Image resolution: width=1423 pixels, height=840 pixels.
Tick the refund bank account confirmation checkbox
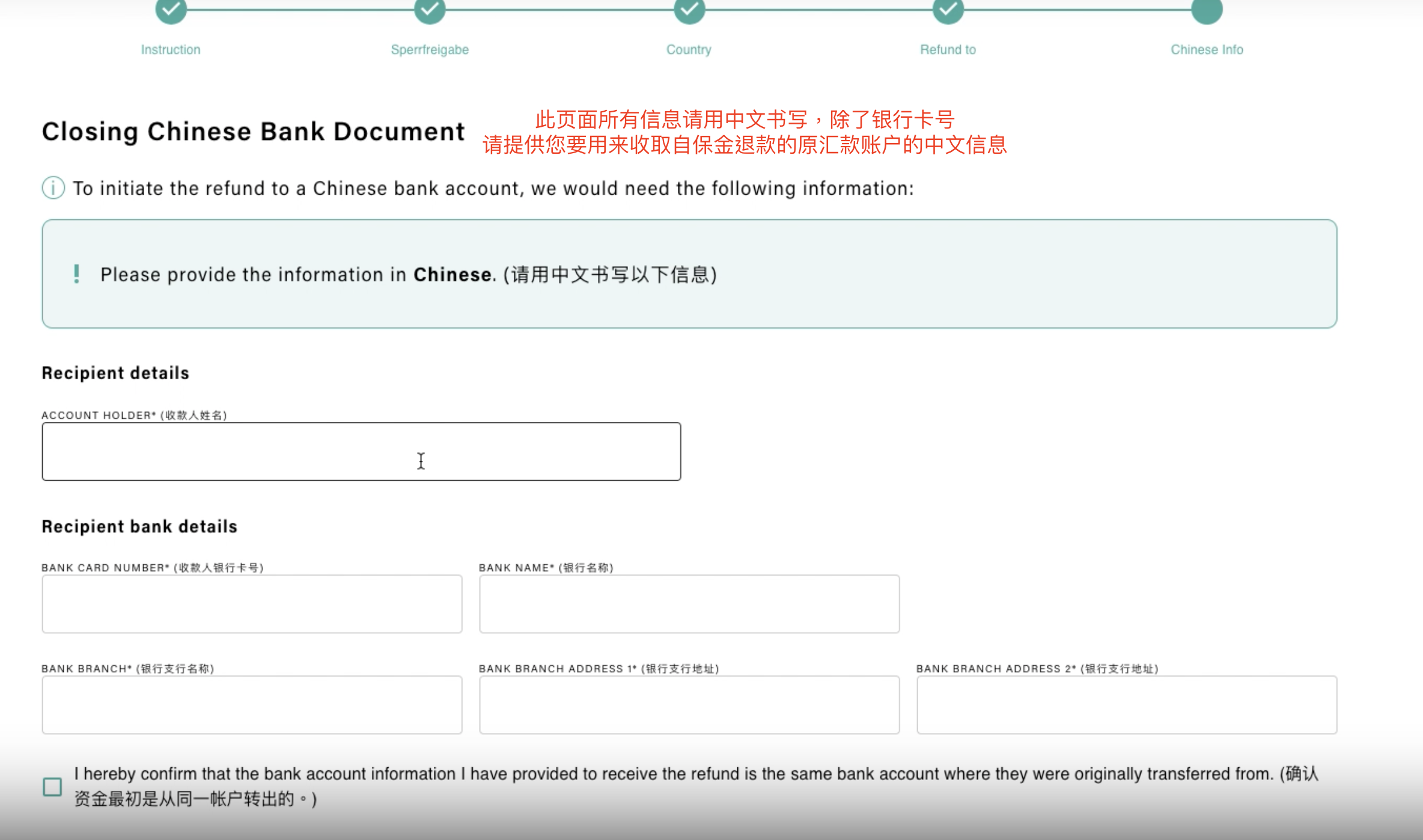(52, 787)
